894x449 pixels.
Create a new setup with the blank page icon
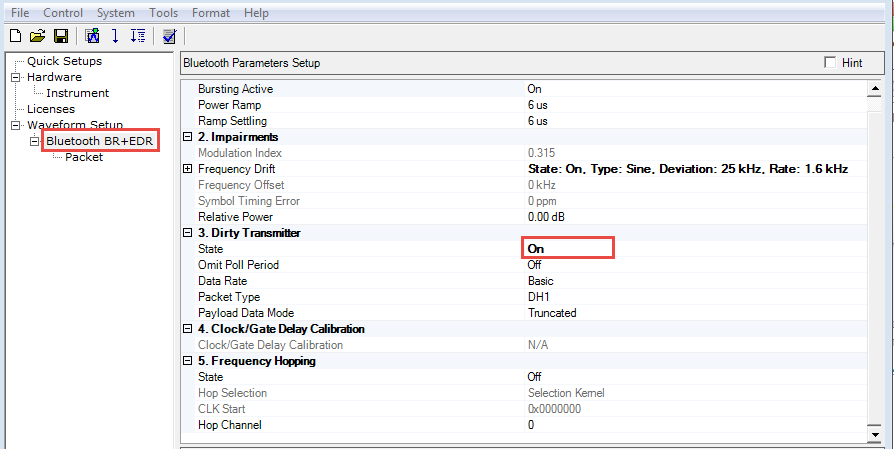(16, 36)
